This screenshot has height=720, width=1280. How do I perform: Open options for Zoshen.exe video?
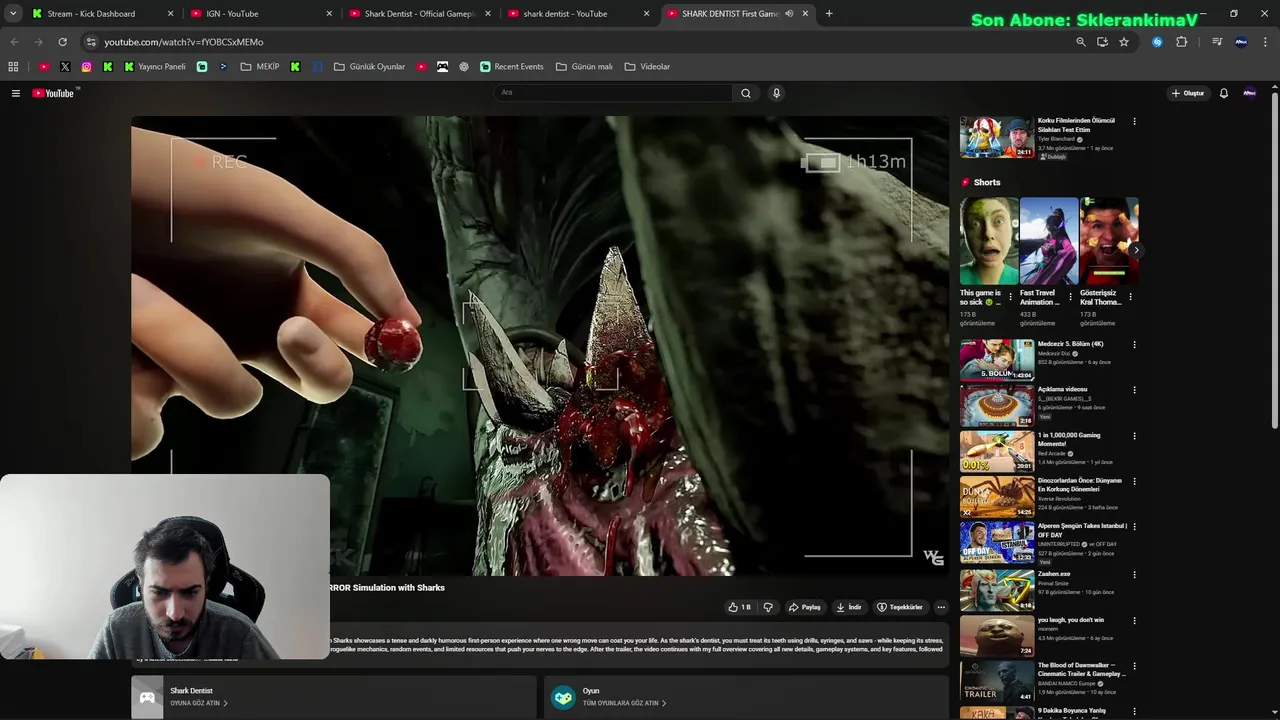1134,575
